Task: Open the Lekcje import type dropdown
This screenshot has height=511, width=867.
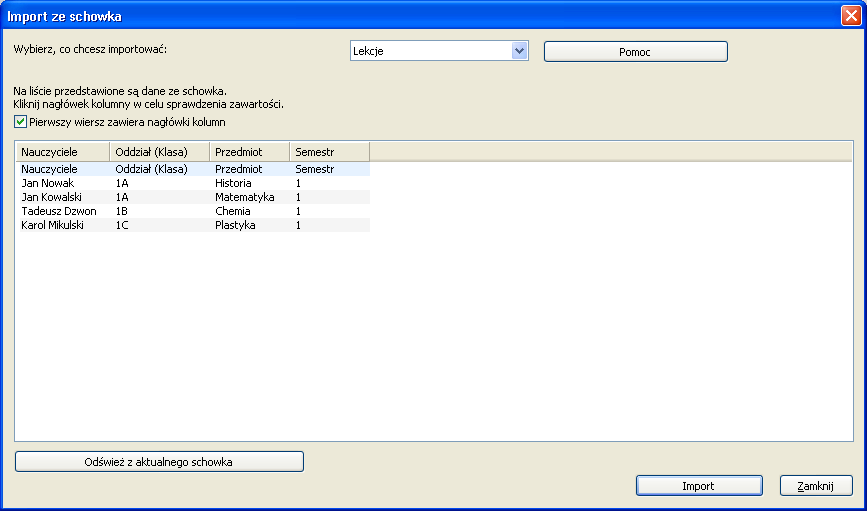Action: (519, 51)
